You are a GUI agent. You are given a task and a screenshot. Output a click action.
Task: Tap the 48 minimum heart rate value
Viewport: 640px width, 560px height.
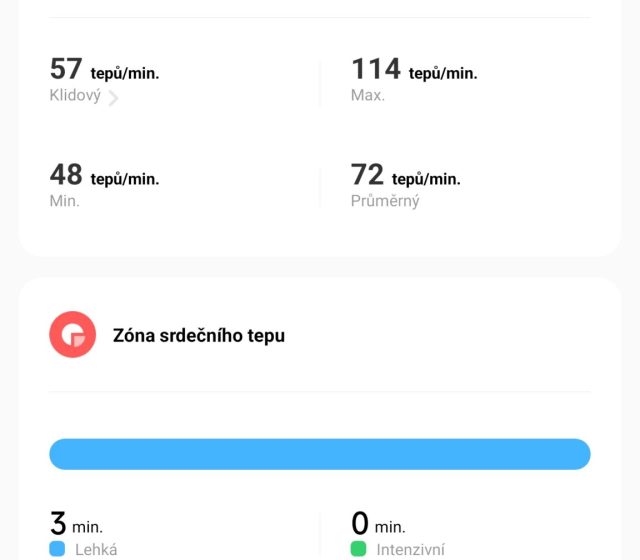tap(66, 175)
